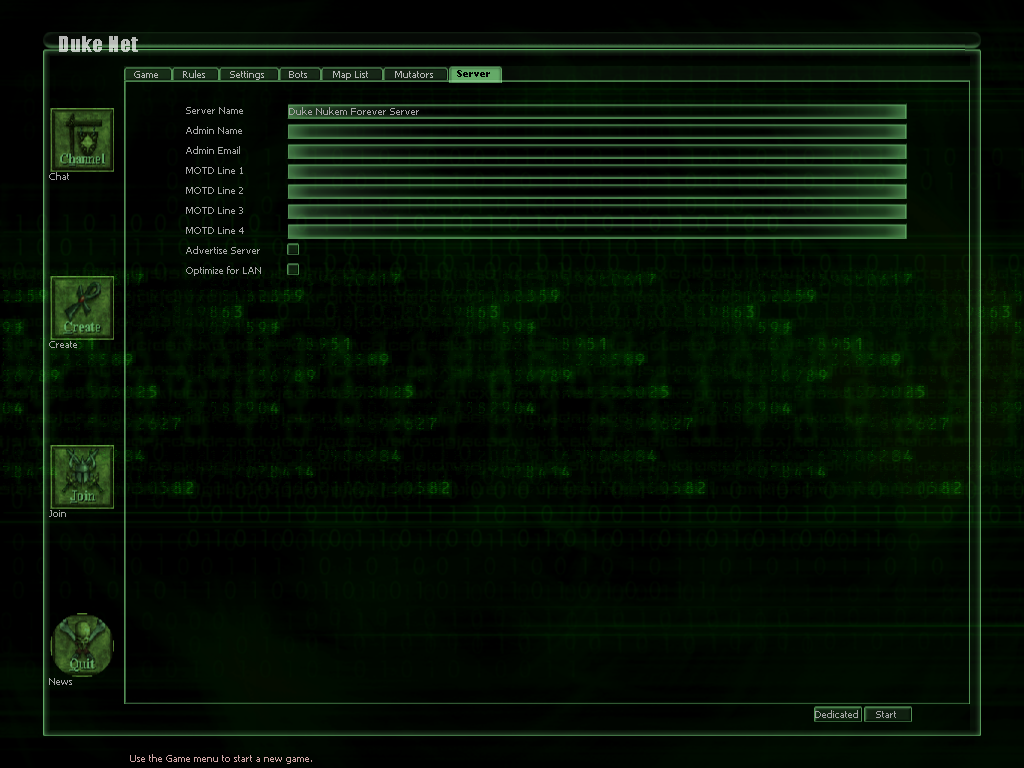This screenshot has width=1024, height=768.
Task: Open the Map List tab
Action: point(352,74)
